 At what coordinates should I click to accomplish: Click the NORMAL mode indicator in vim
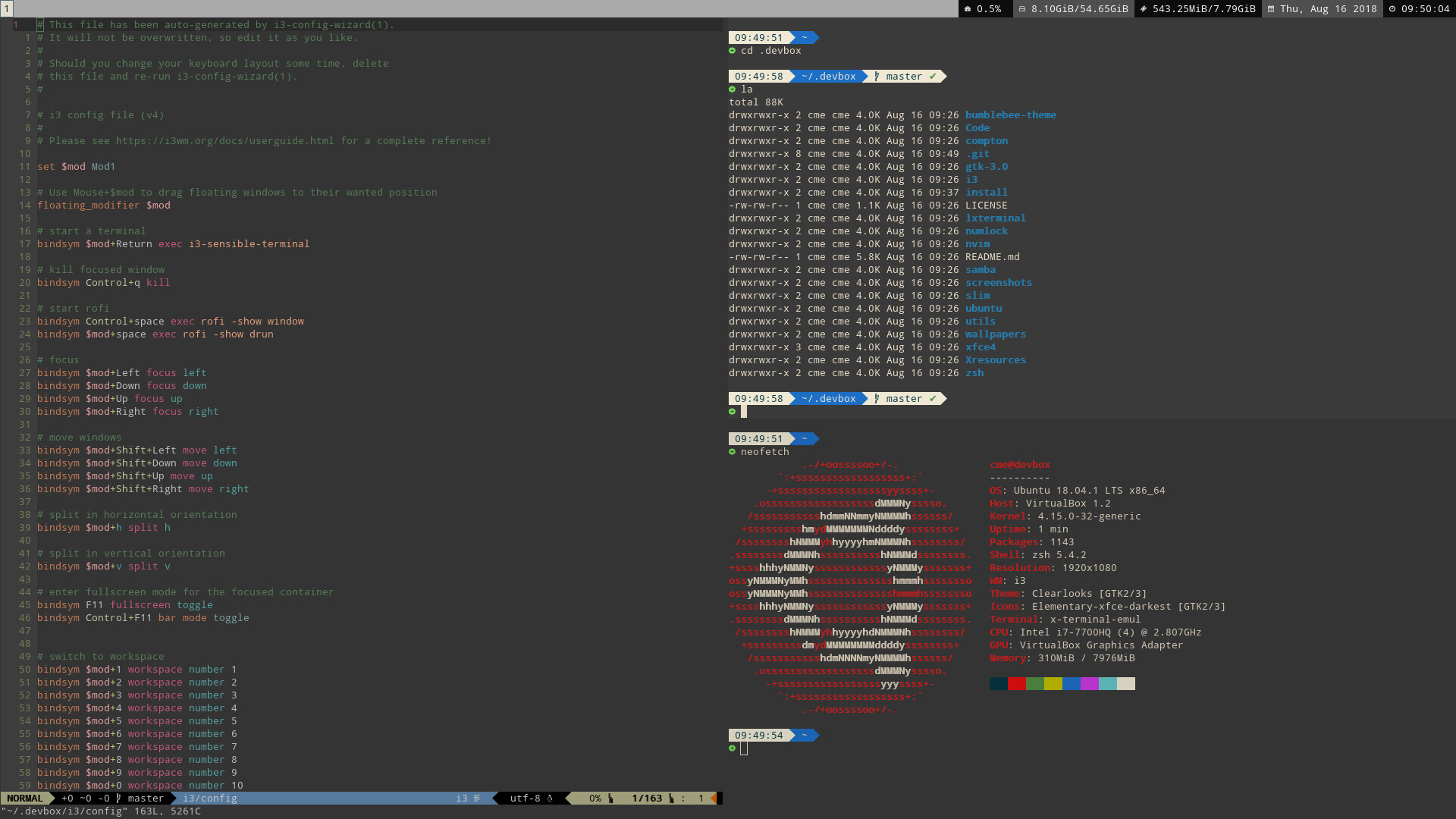tap(25, 799)
